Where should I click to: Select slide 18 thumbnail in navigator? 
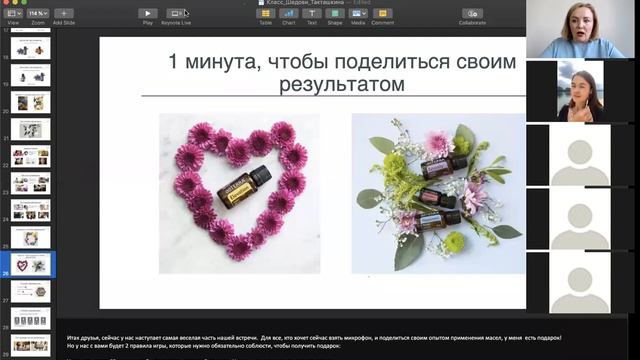(31, 48)
